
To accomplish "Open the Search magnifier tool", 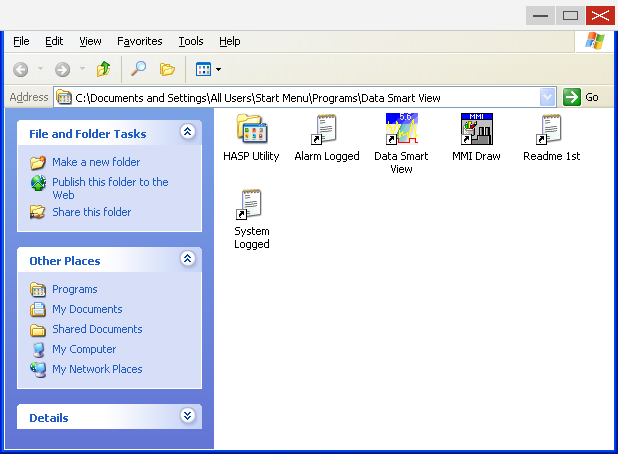I will [138, 69].
